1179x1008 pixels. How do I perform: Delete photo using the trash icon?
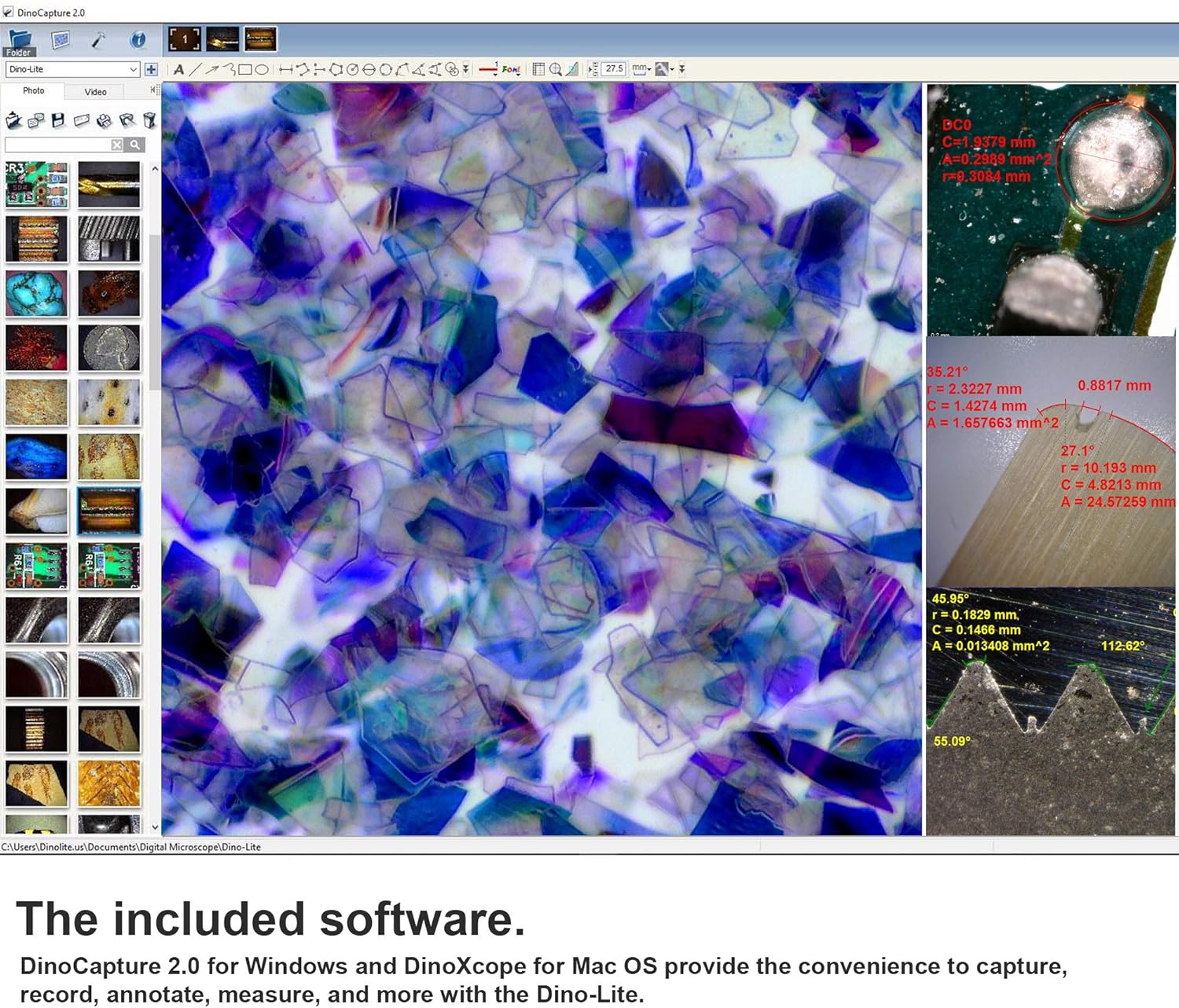pyautogui.click(x=149, y=120)
